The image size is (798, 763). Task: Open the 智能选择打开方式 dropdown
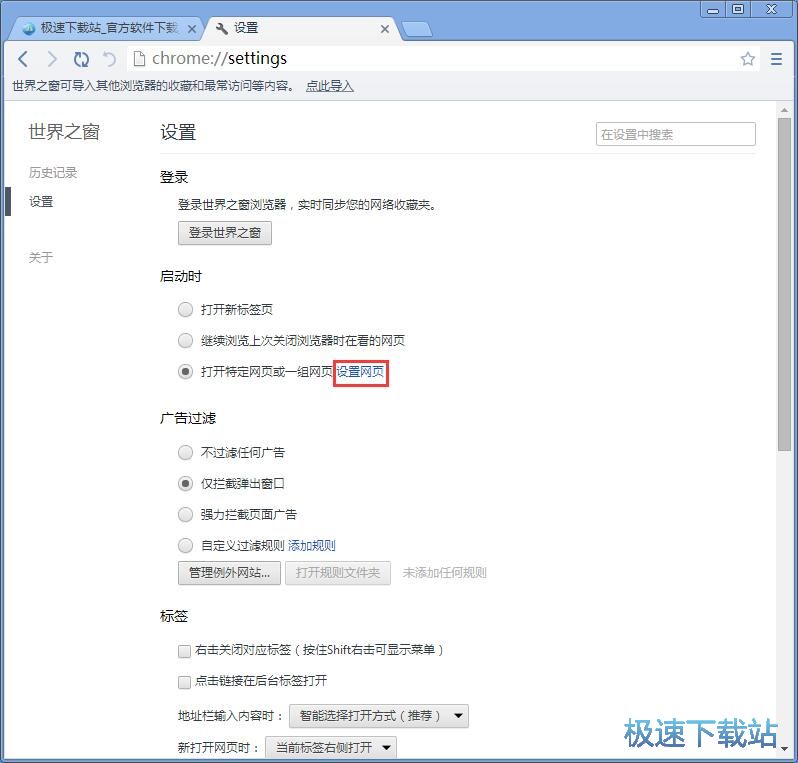[x=379, y=716]
